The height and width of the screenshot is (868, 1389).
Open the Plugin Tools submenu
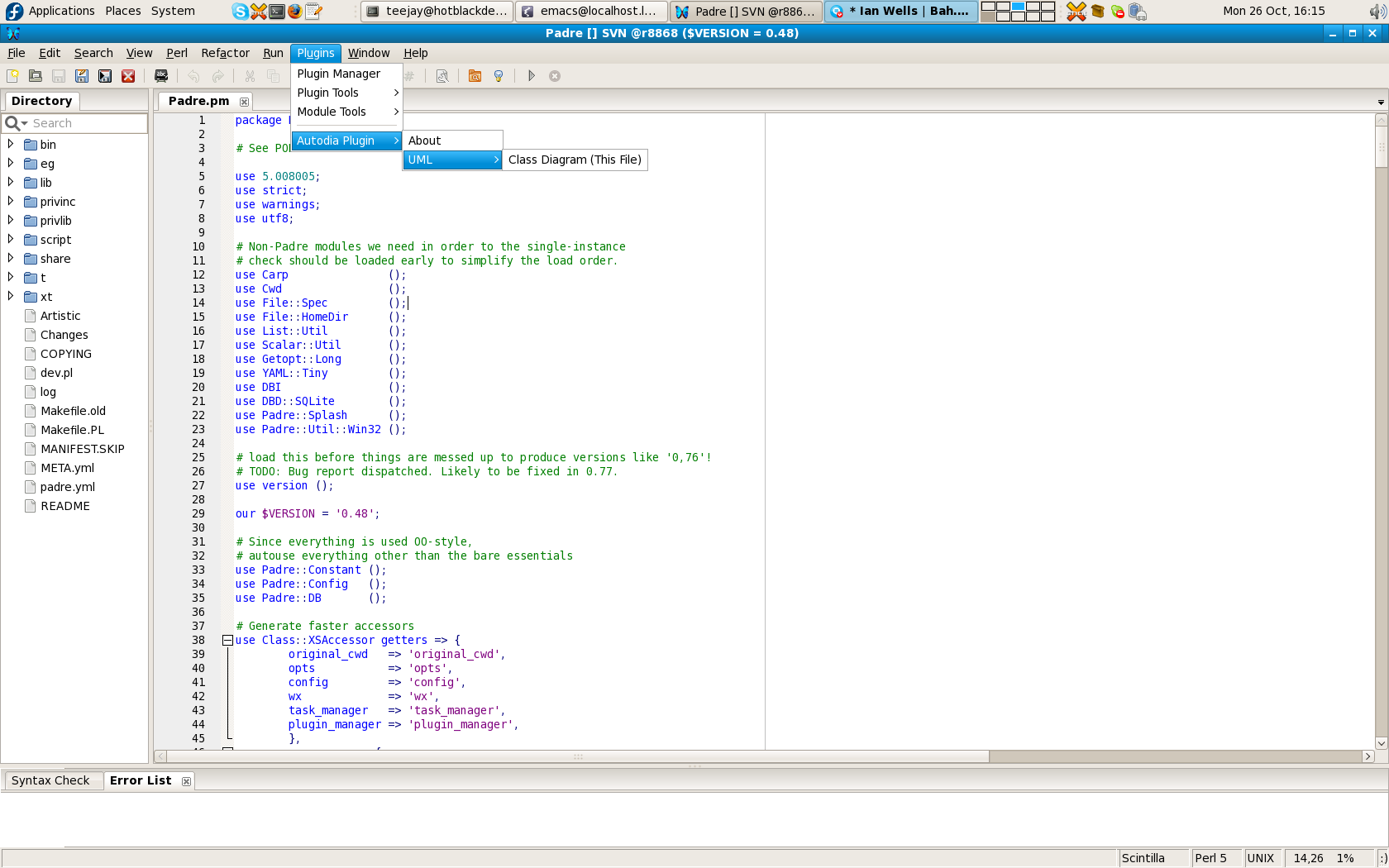[346, 93]
